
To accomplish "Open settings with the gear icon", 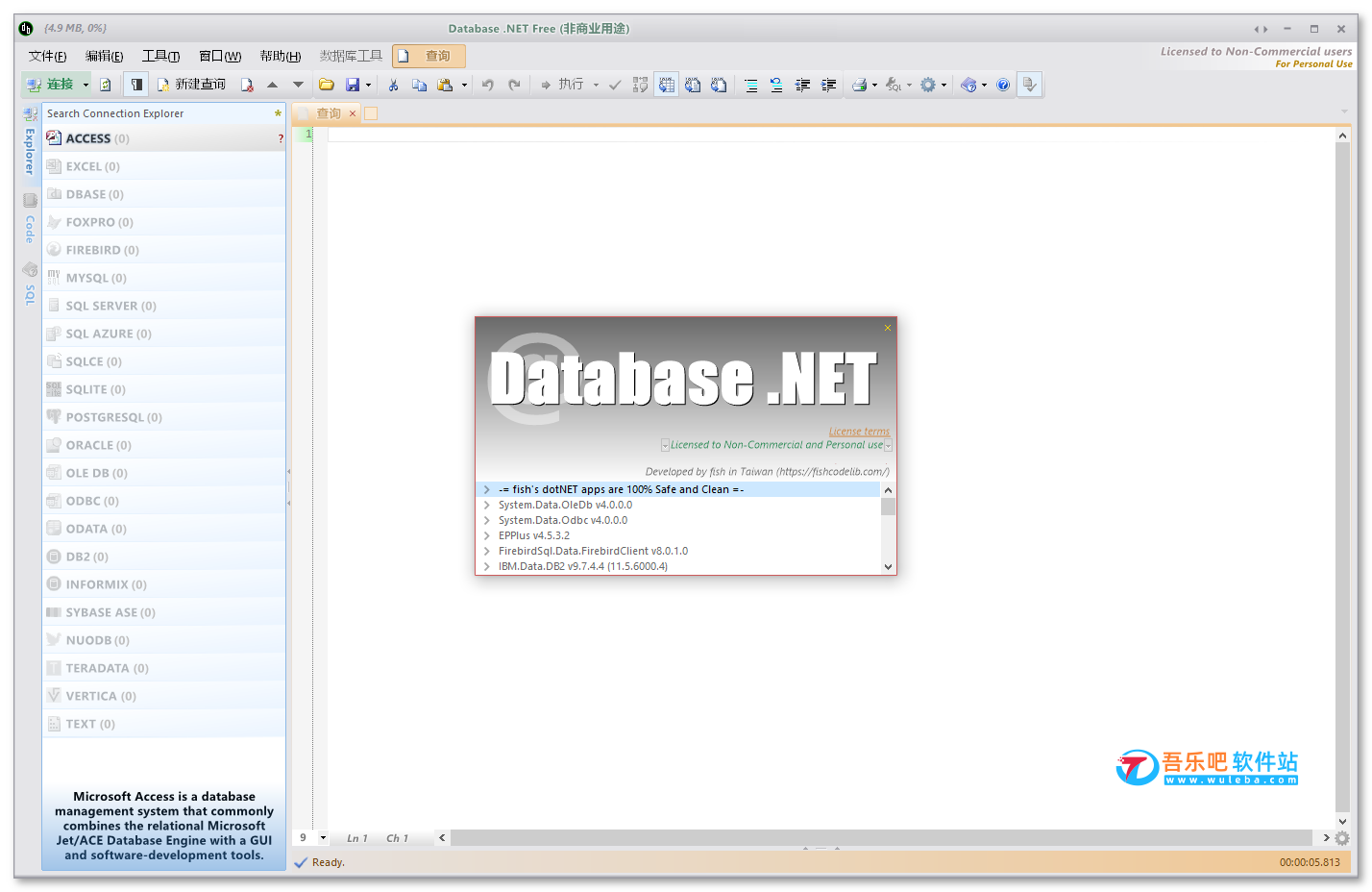I will click(928, 85).
